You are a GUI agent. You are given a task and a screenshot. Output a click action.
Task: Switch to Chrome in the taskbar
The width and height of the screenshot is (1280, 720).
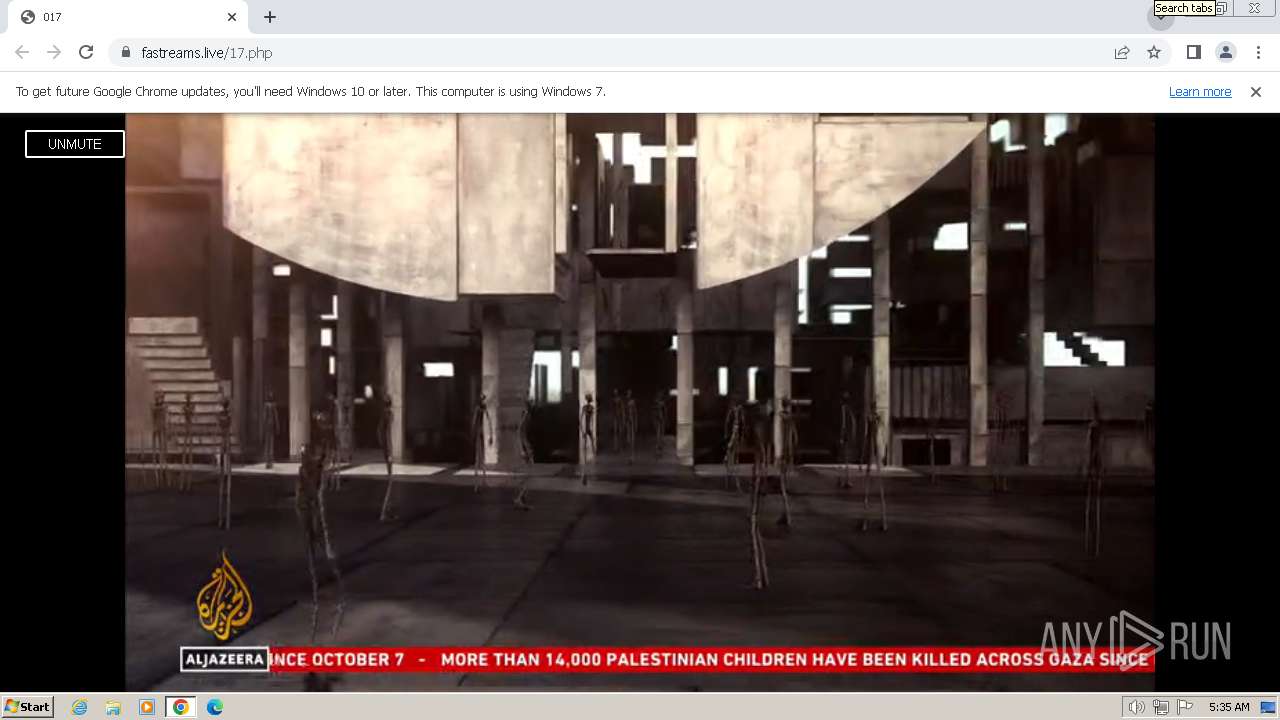coord(181,707)
